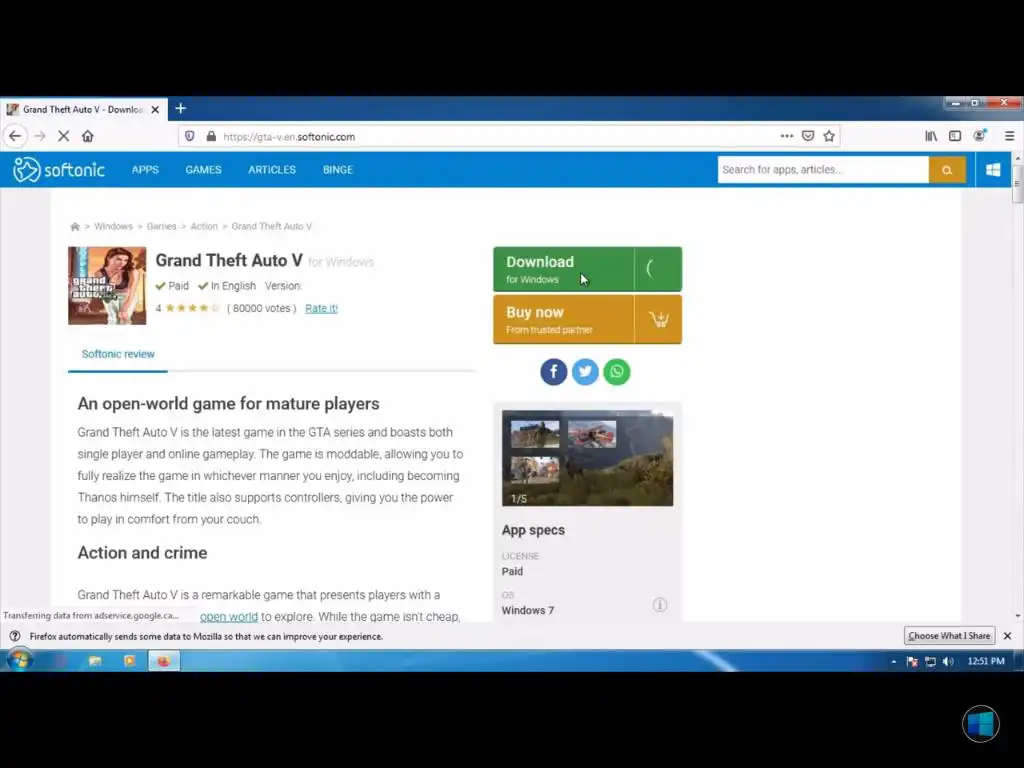
Task: Click the green Download for Windows button
Action: pyautogui.click(x=587, y=269)
